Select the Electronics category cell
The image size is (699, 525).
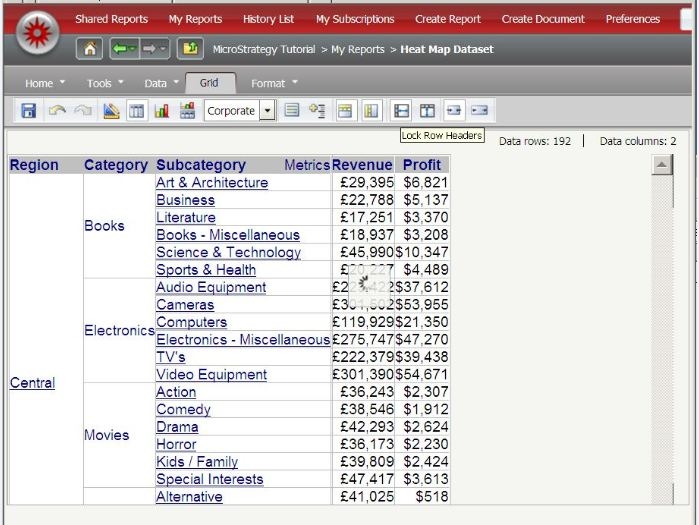119,330
